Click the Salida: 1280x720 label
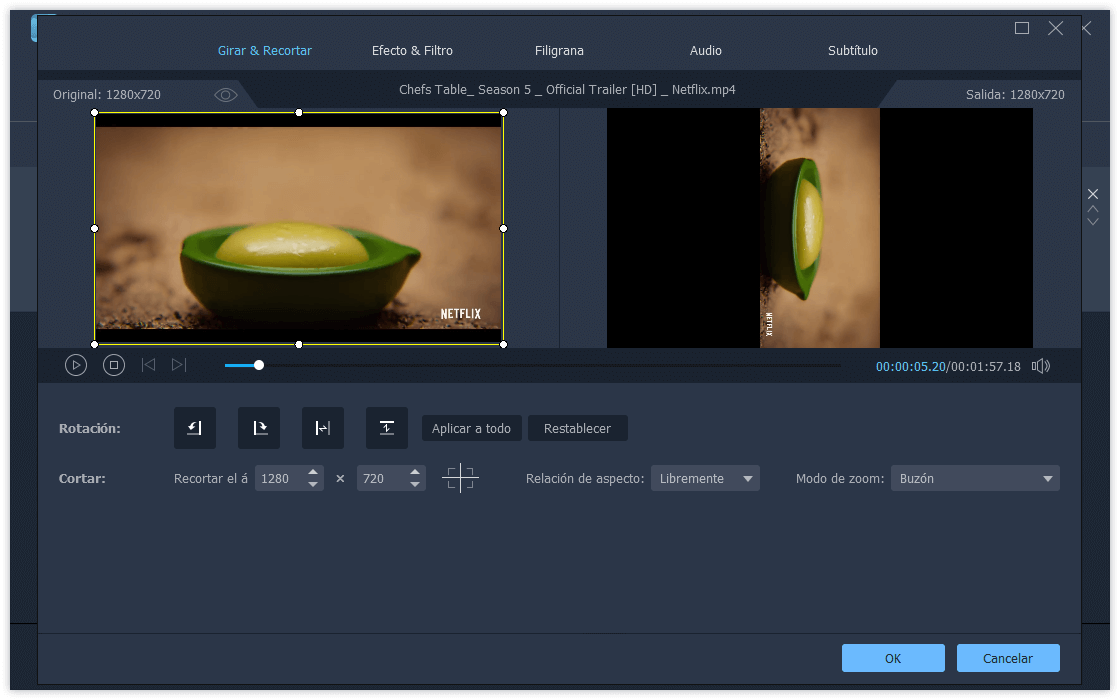The image size is (1120, 700). tap(1015, 94)
